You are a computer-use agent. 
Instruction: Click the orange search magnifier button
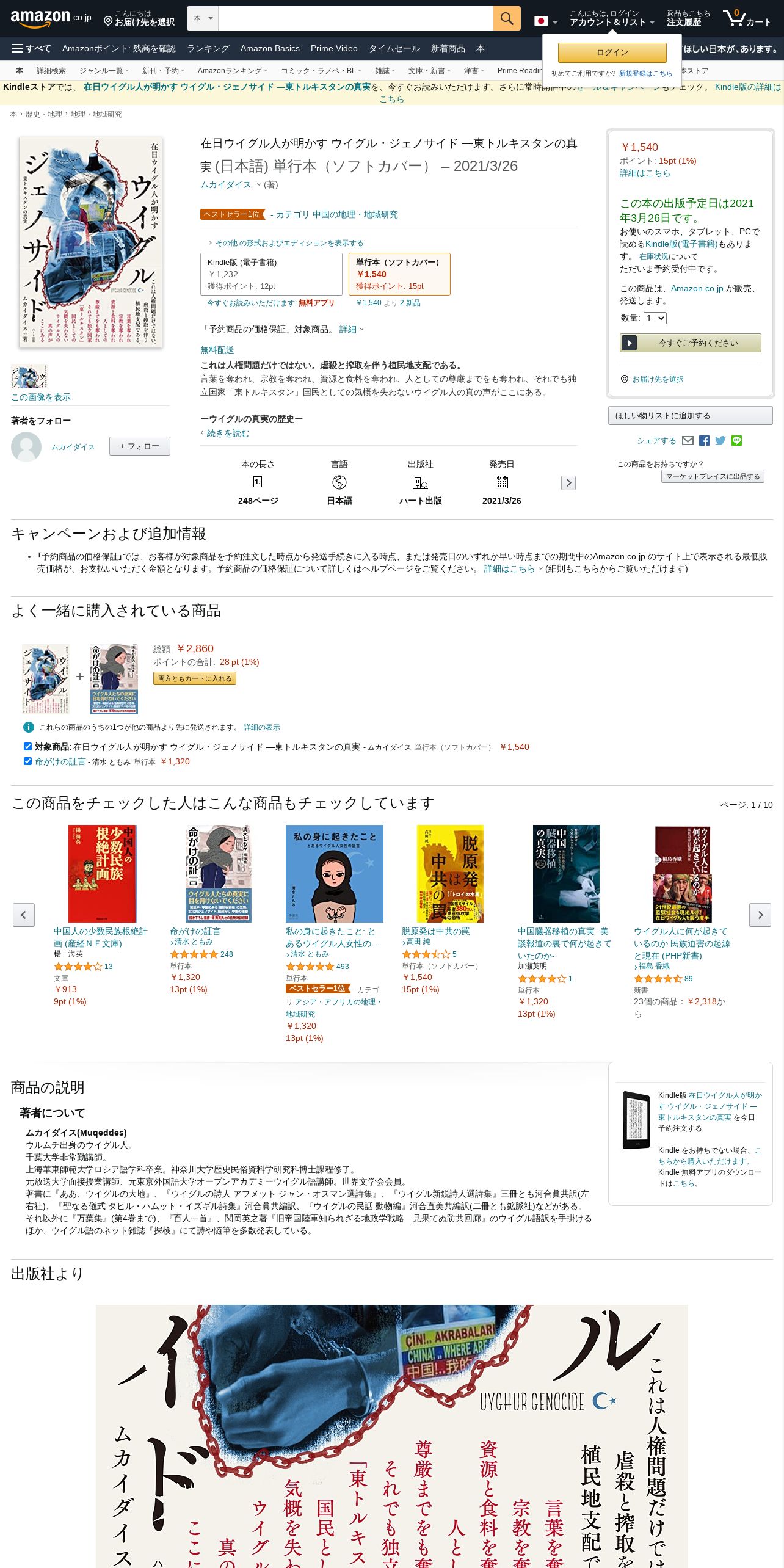507,18
